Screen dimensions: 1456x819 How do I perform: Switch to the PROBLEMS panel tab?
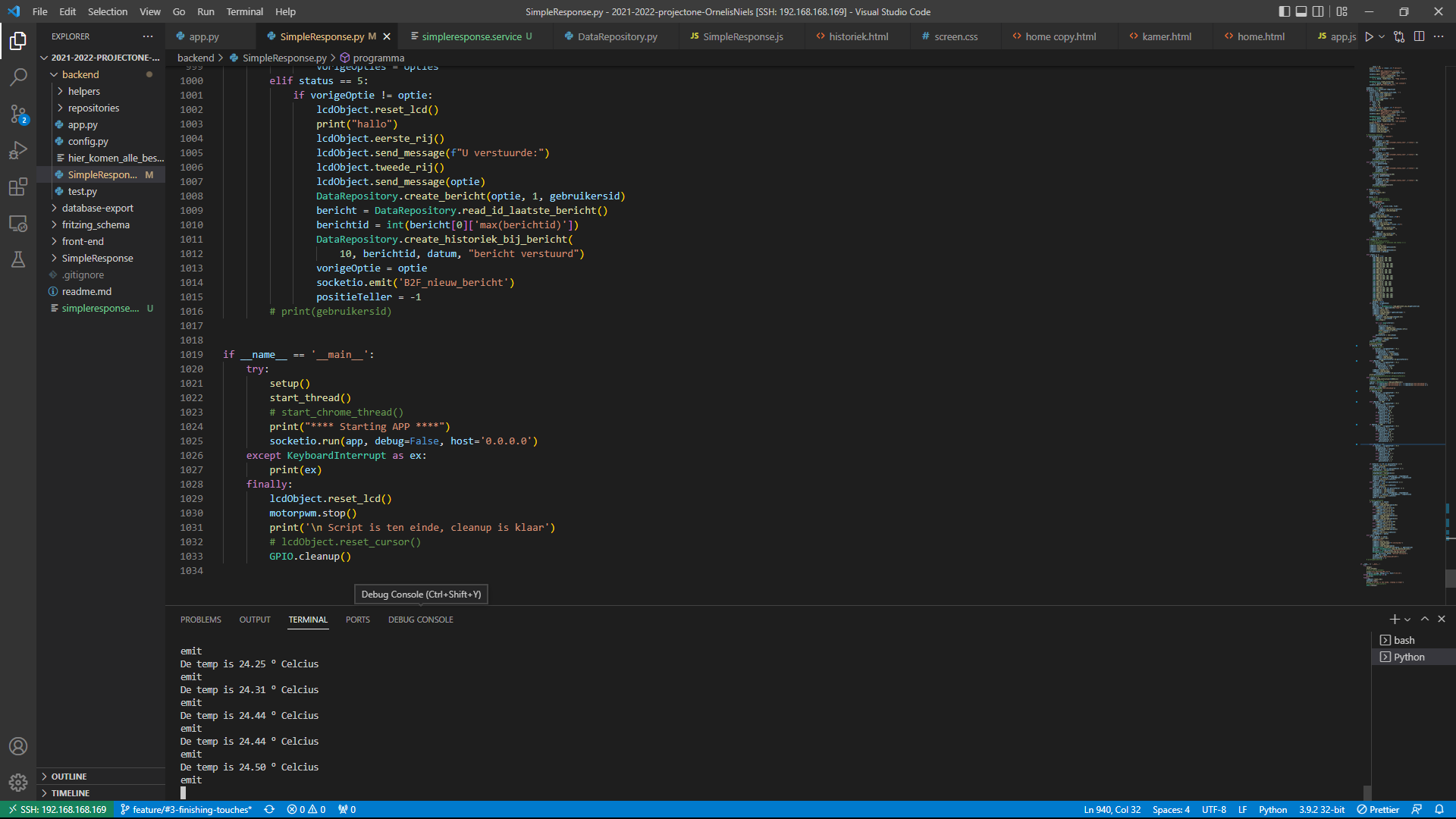pyautogui.click(x=201, y=620)
